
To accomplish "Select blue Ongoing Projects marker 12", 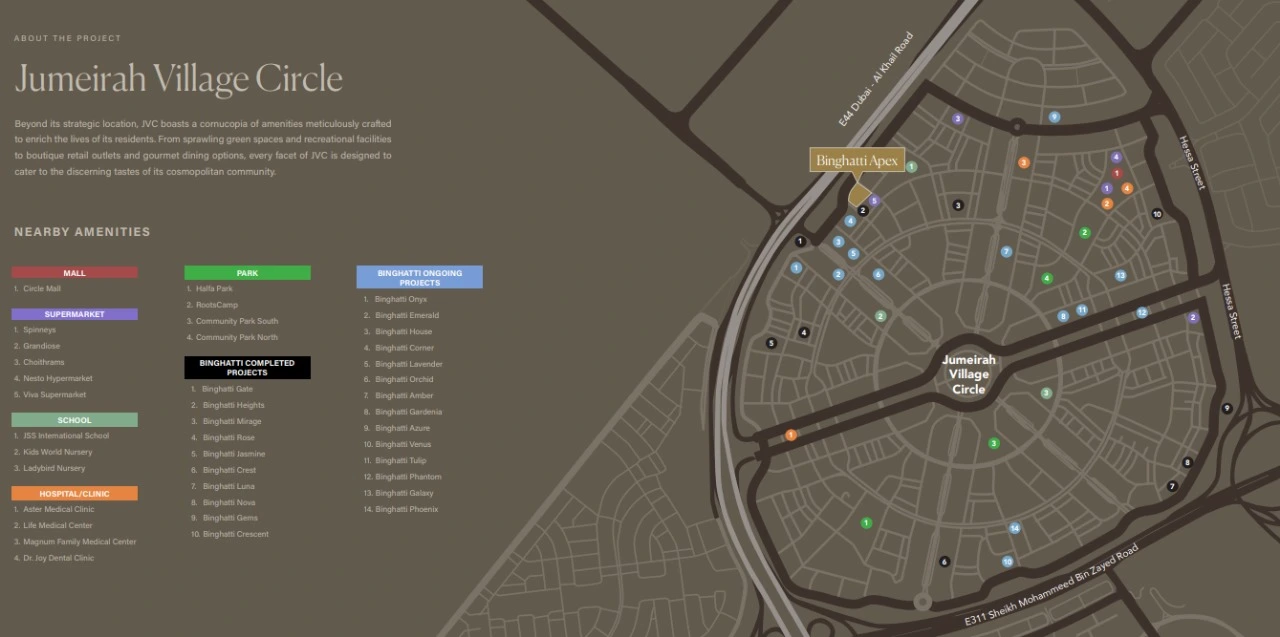I will click(1141, 313).
